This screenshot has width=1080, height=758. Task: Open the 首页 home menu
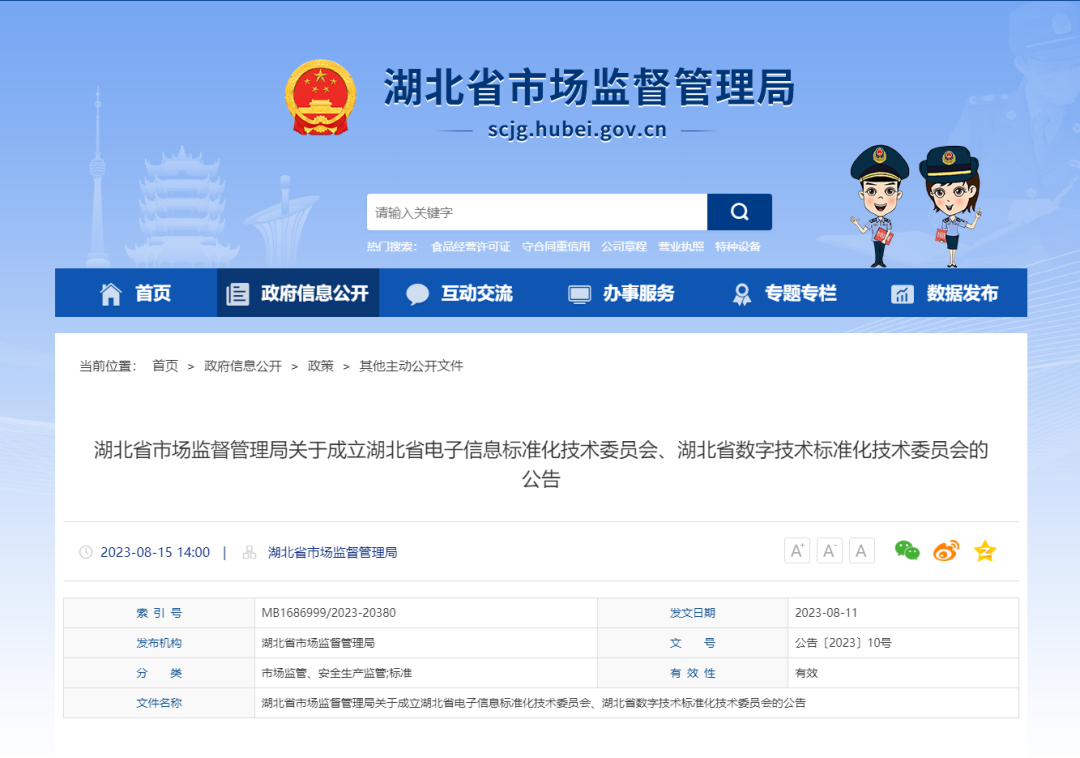(136, 293)
